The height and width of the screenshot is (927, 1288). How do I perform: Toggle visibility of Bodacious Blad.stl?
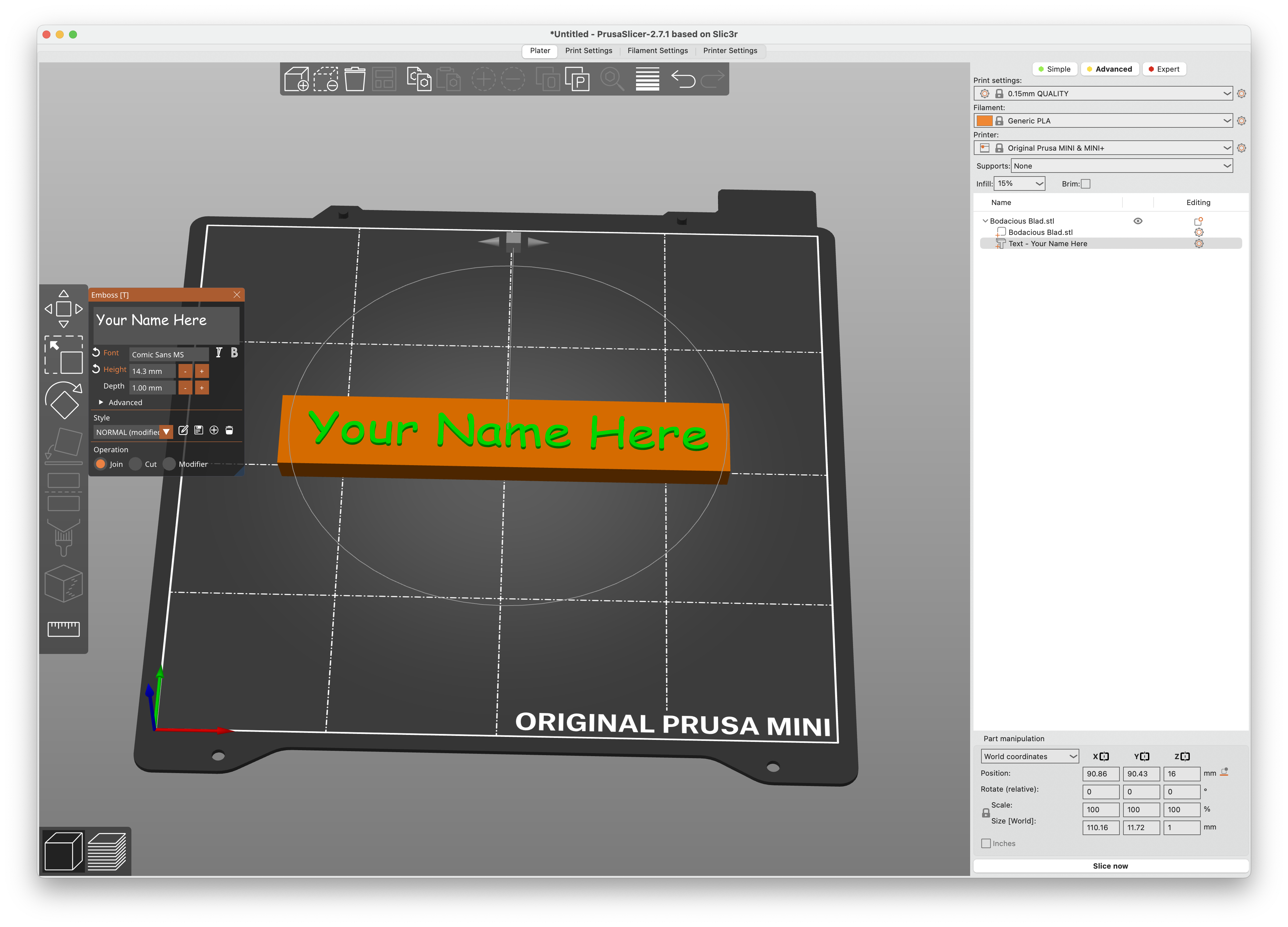pos(1137,221)
